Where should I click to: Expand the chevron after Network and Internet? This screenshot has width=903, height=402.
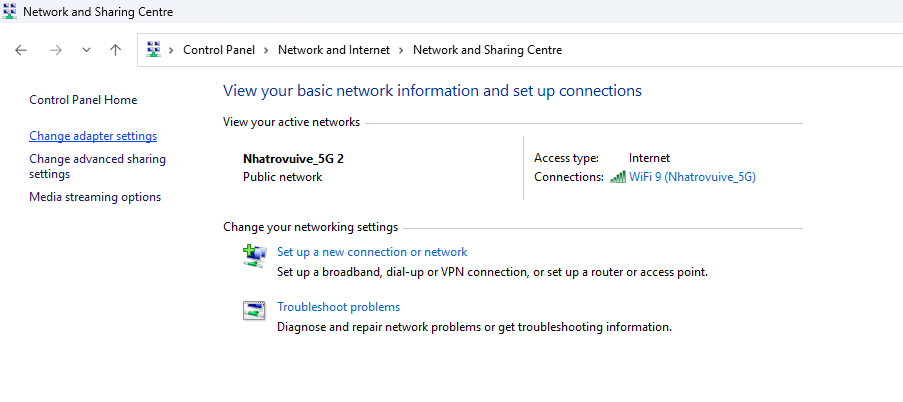[x=401, y=50]
